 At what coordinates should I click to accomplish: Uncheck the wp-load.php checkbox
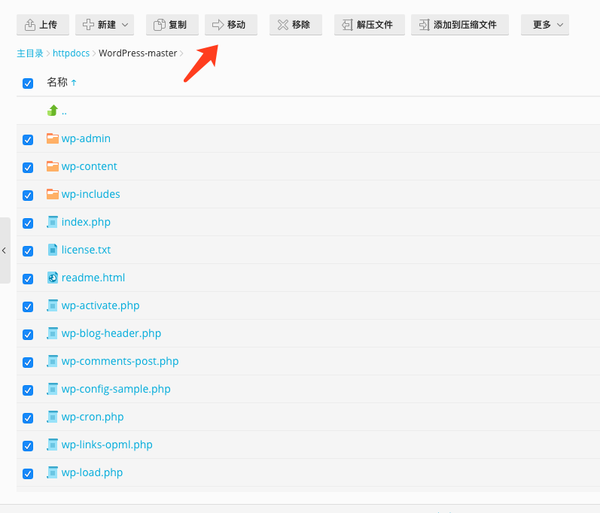28,474
